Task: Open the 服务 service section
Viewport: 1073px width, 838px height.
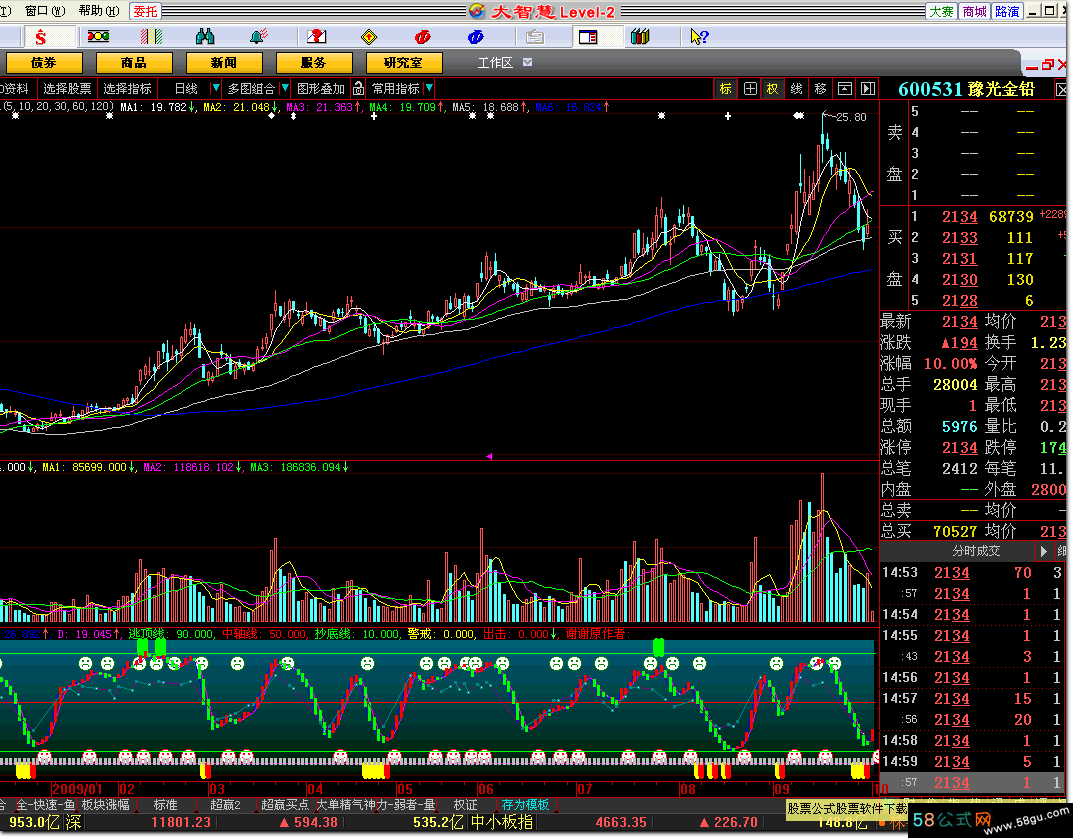Action: [314, 63]
